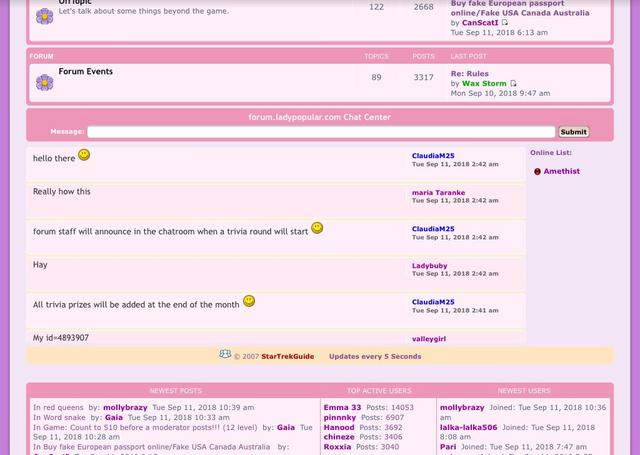Click Forum Events topics count 89
The width and height of the screenshot is (640, 455).
point(376,77)
